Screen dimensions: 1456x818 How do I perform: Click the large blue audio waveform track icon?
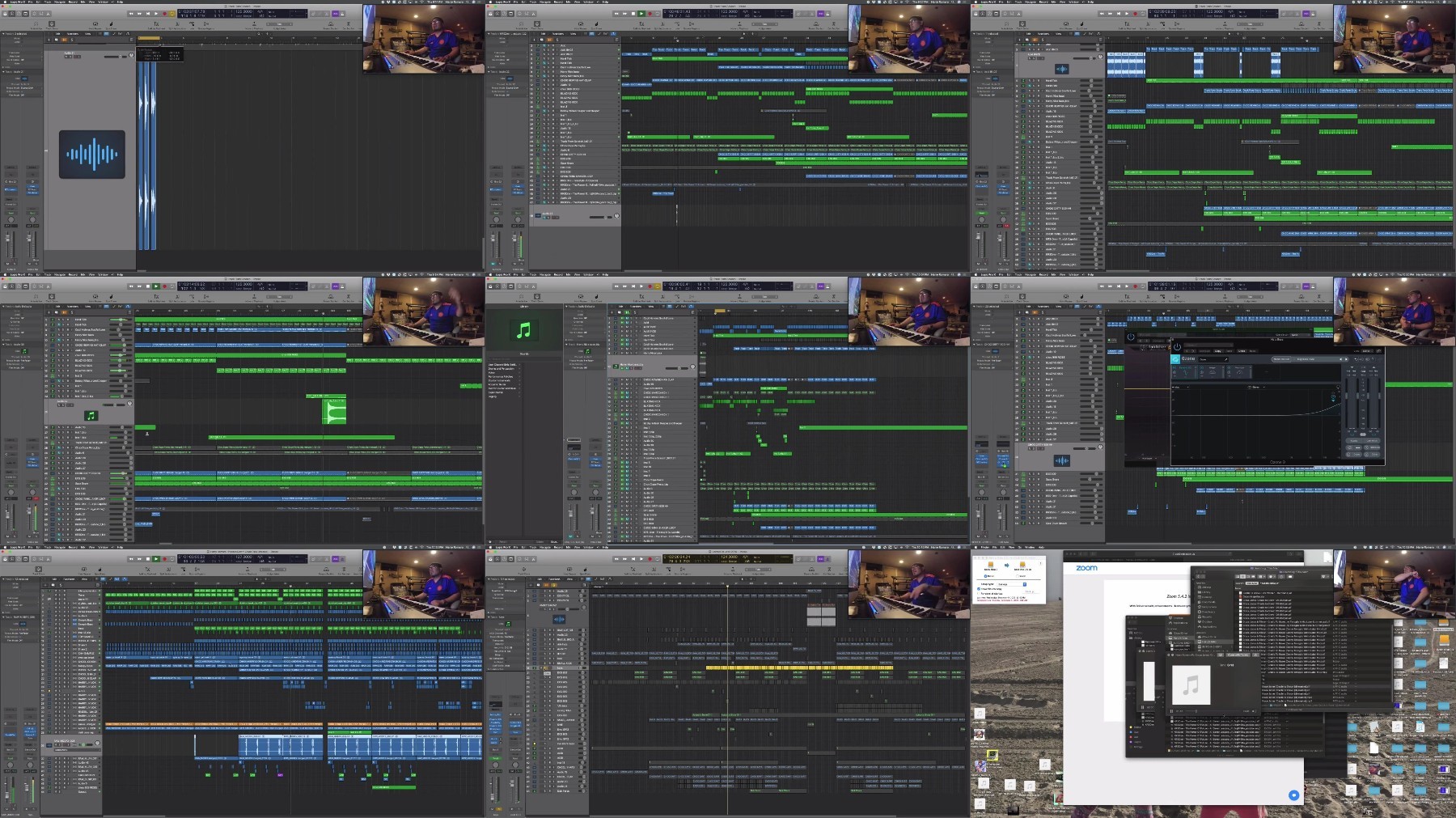91,155
